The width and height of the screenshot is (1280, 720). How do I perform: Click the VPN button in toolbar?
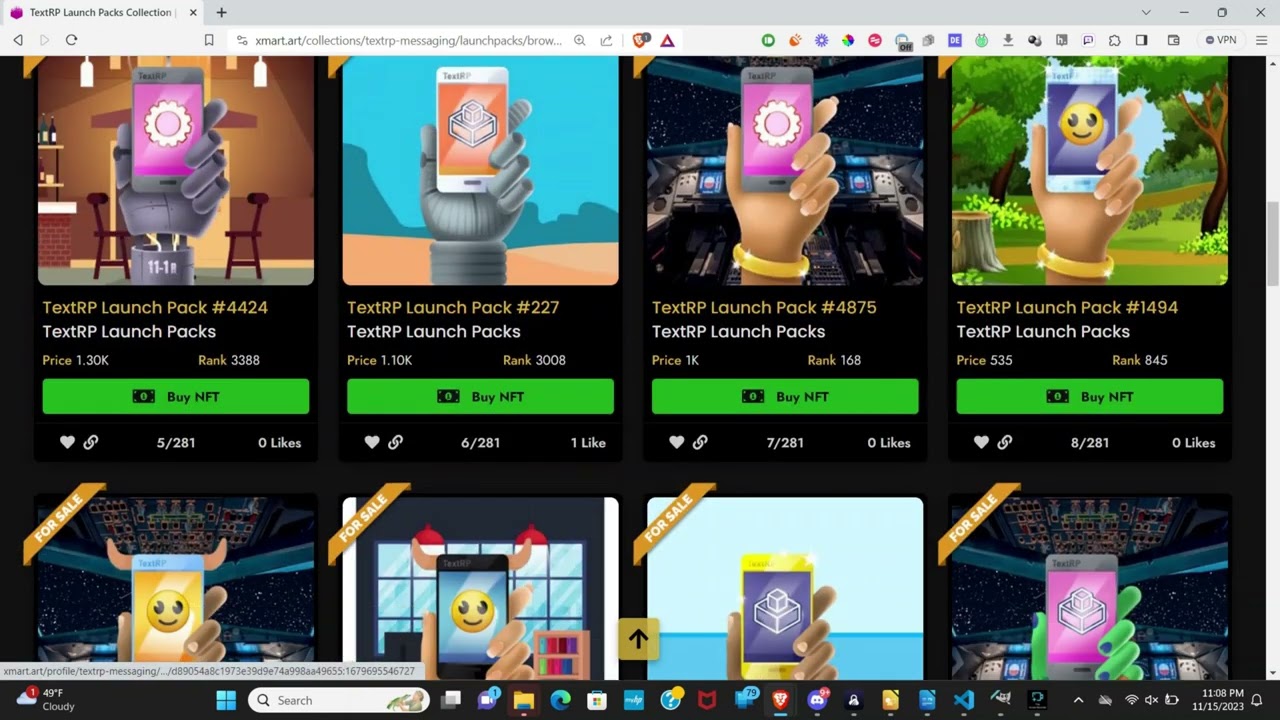point(1221,40)
